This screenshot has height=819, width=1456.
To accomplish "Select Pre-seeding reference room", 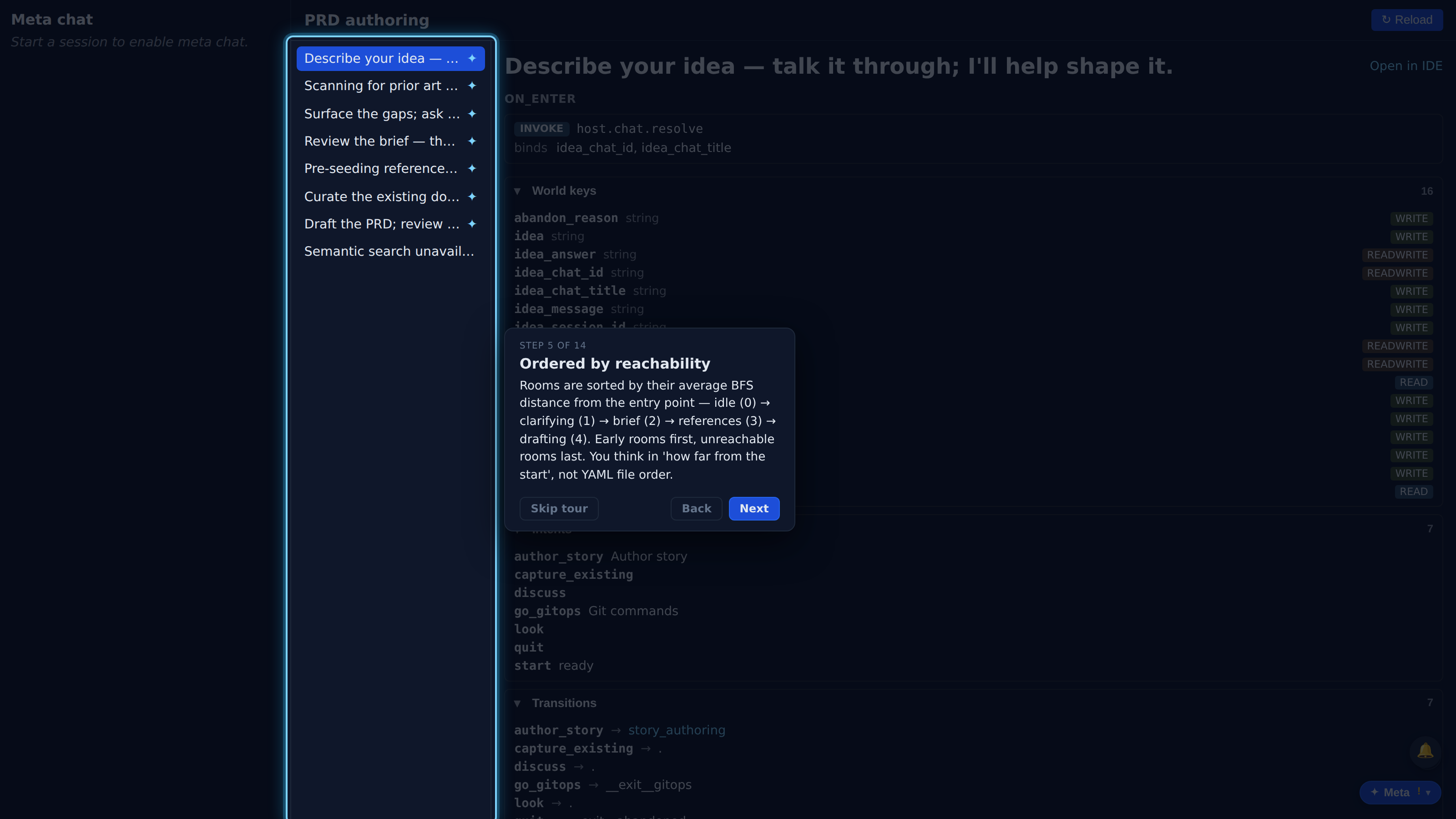I will coord(390,168).
